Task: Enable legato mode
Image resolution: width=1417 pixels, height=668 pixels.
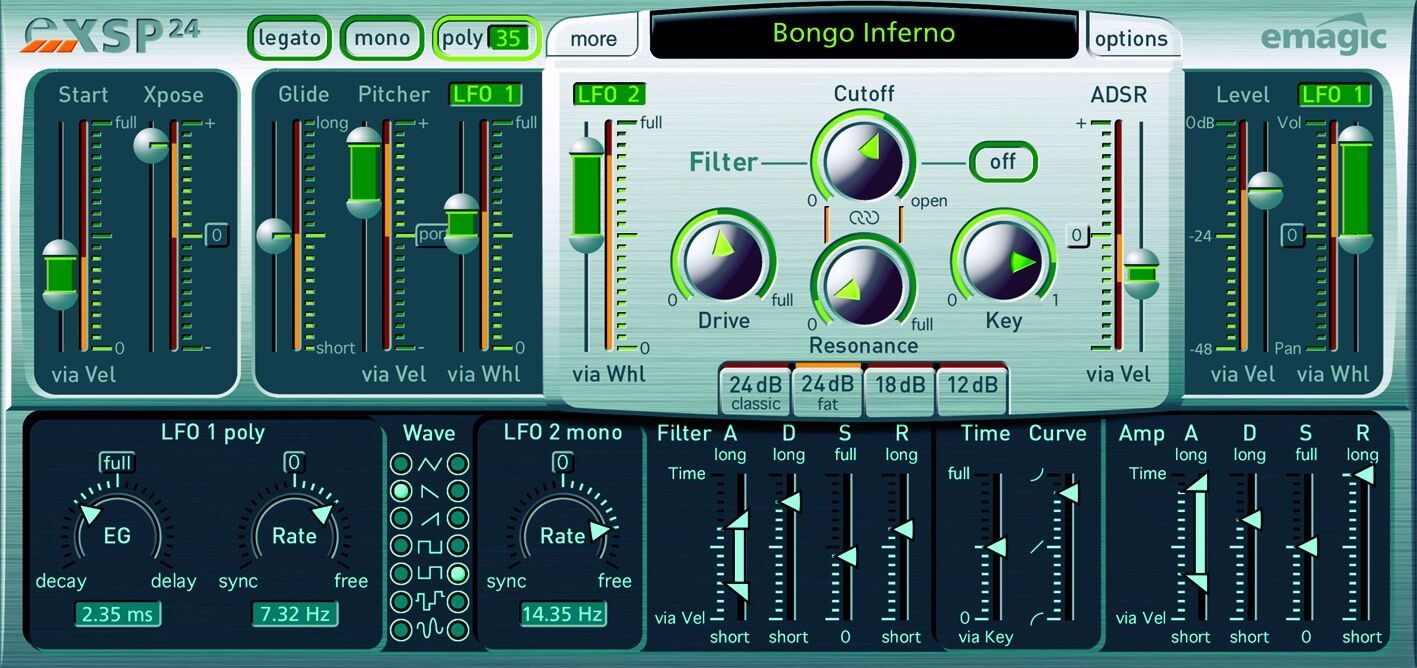Action: click(x=289, y=39)
